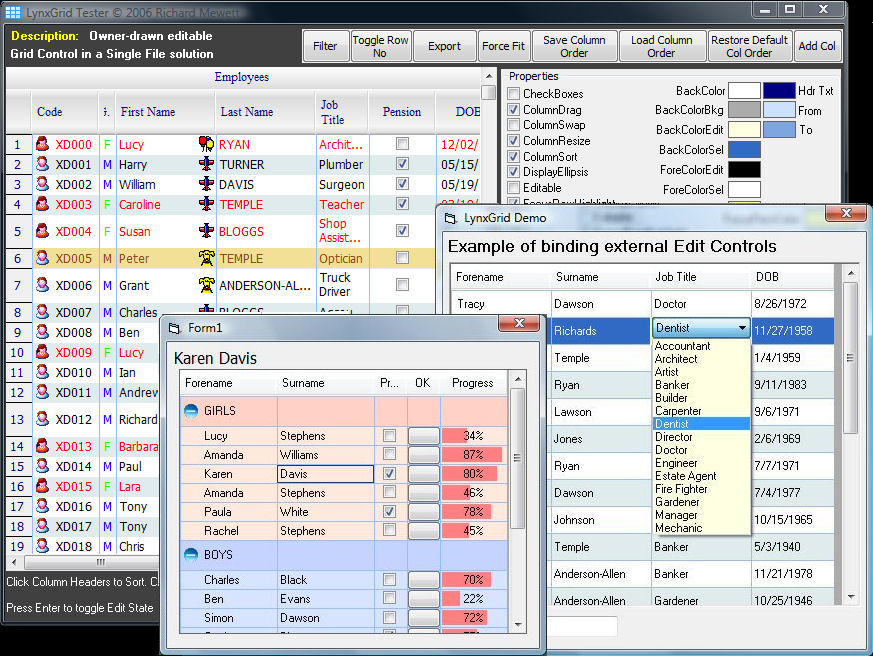The image size is (873, 656).
Task: Click the Form1 window title bar icon
Action: tap(174, 328)
